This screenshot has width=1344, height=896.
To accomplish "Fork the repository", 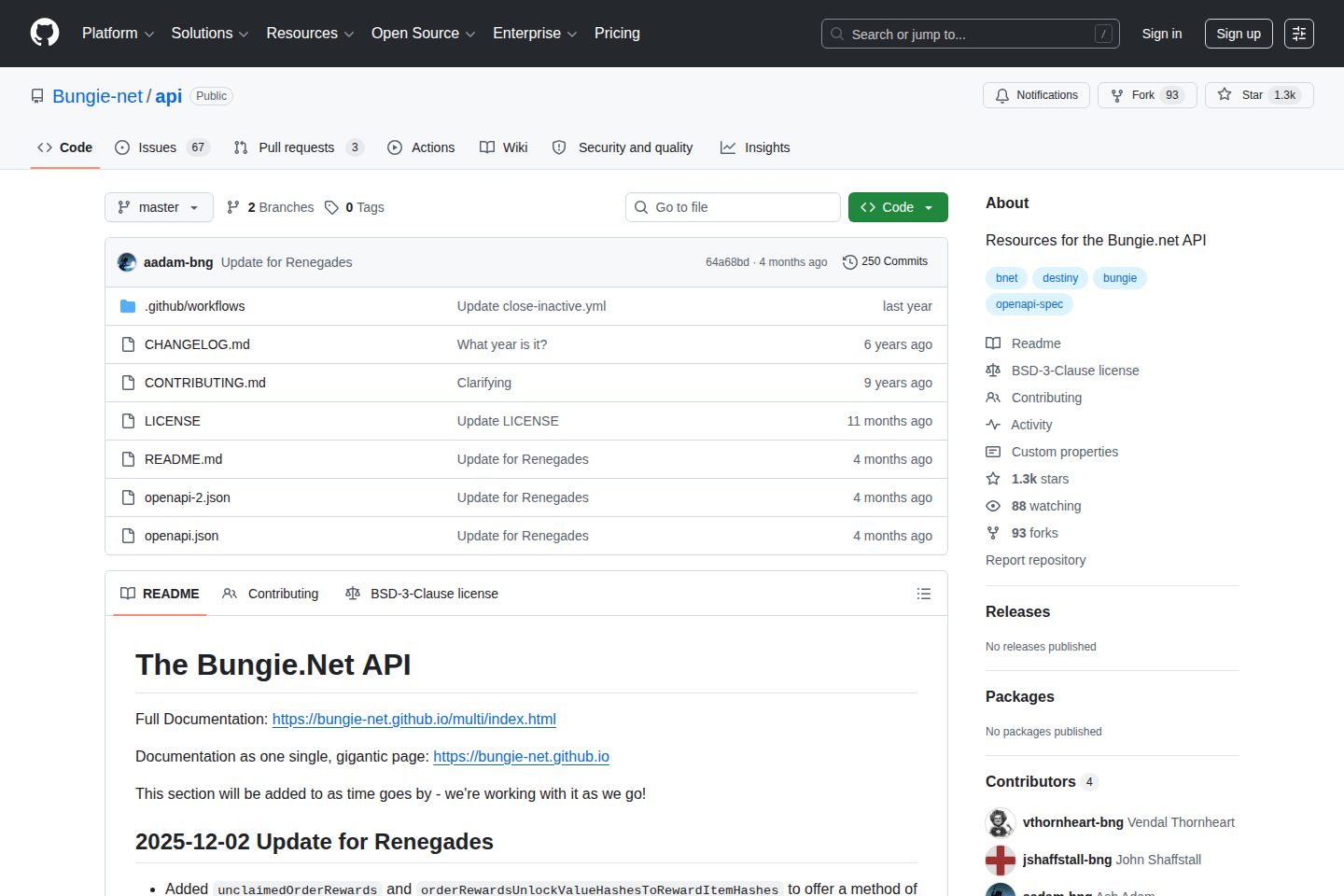I will (1146, 95).
